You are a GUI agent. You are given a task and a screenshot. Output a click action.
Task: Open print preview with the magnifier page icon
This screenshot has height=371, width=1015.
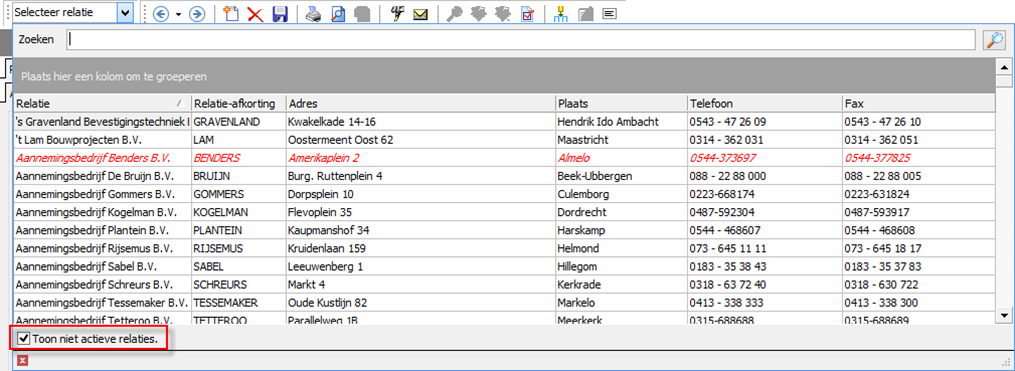(338, 14)
